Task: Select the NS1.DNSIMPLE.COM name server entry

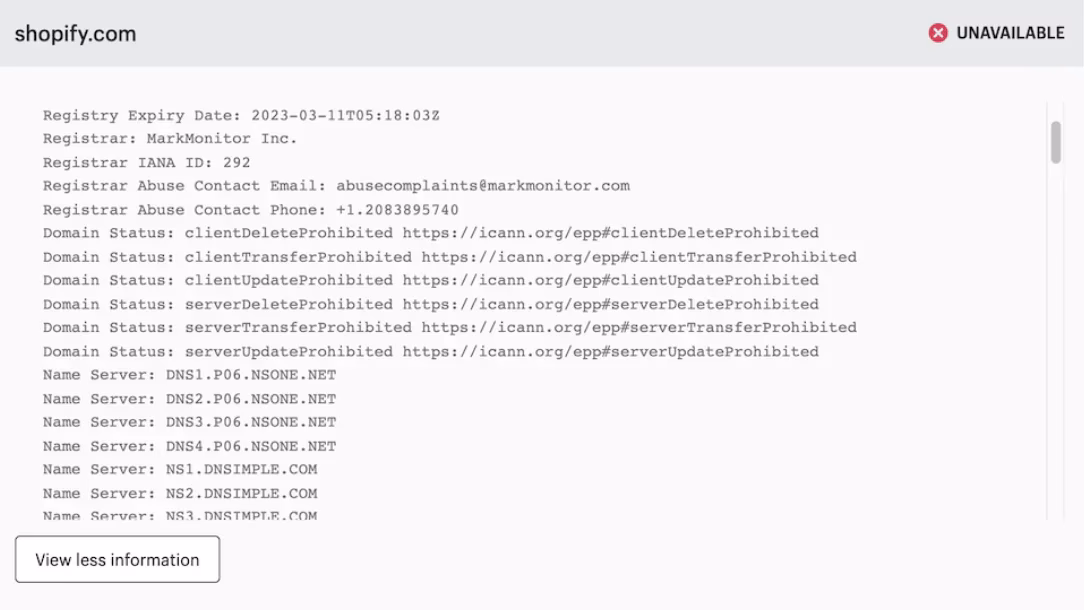Action: [x=243, y=469]
